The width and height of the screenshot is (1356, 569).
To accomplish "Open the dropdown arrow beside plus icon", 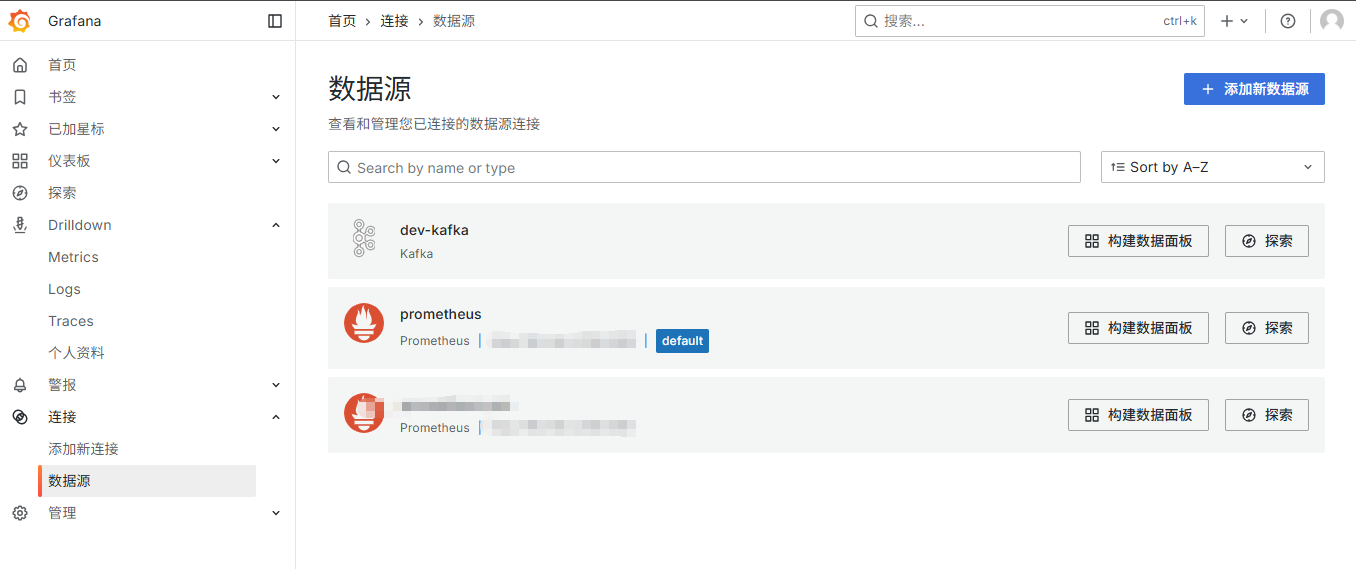I will pos(1245,21).
